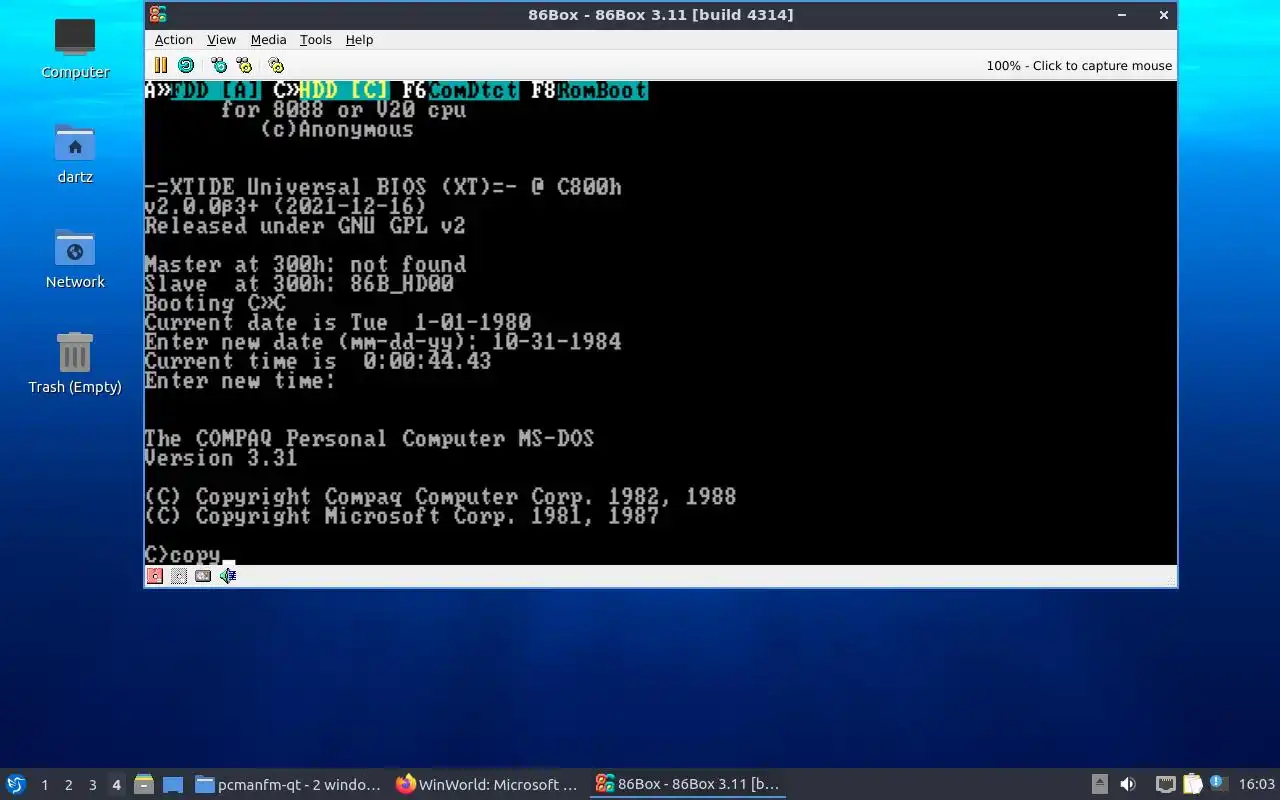Click '100% - Click to capture mouse' status text

click(1079, 65)
